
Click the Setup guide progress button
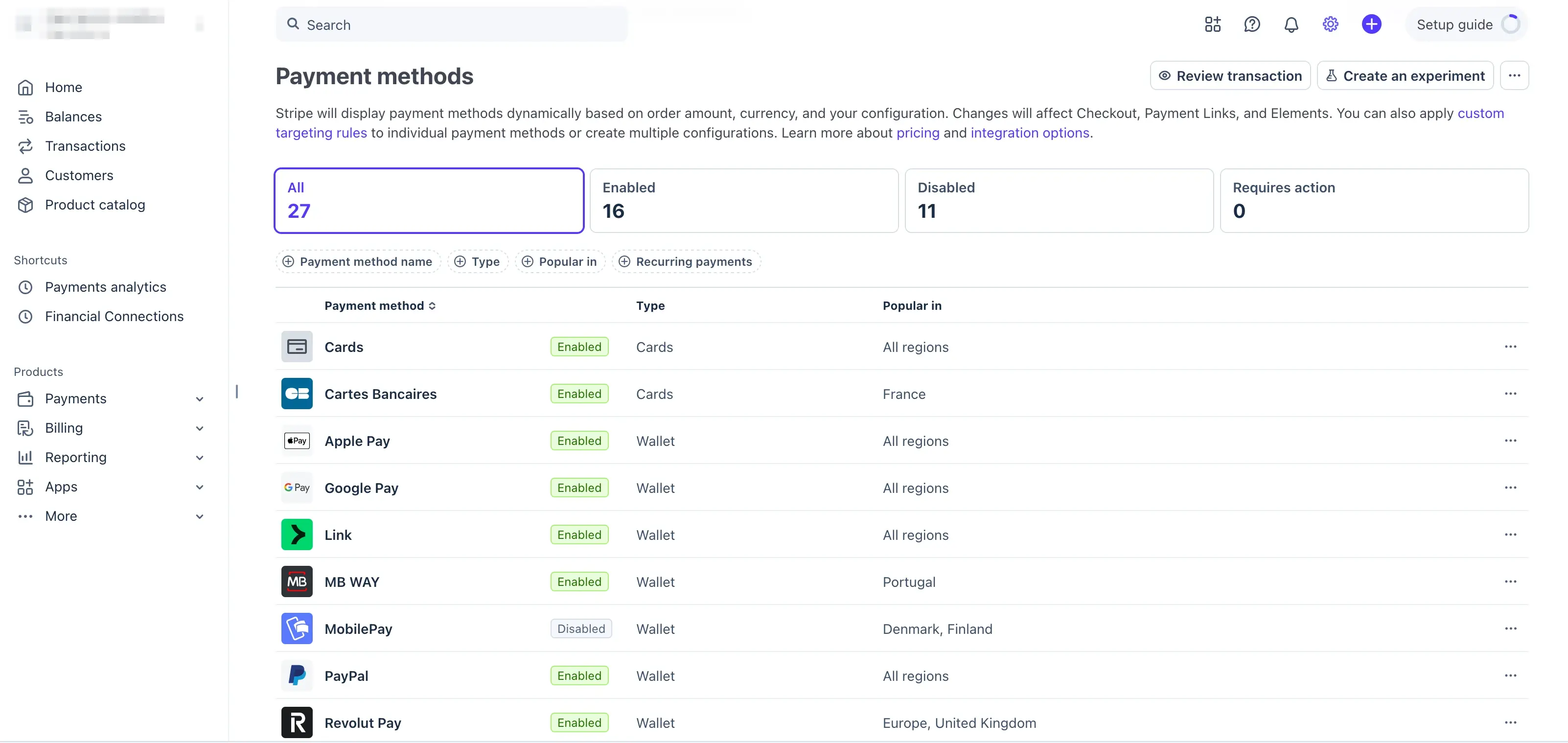click(1467, 24)
